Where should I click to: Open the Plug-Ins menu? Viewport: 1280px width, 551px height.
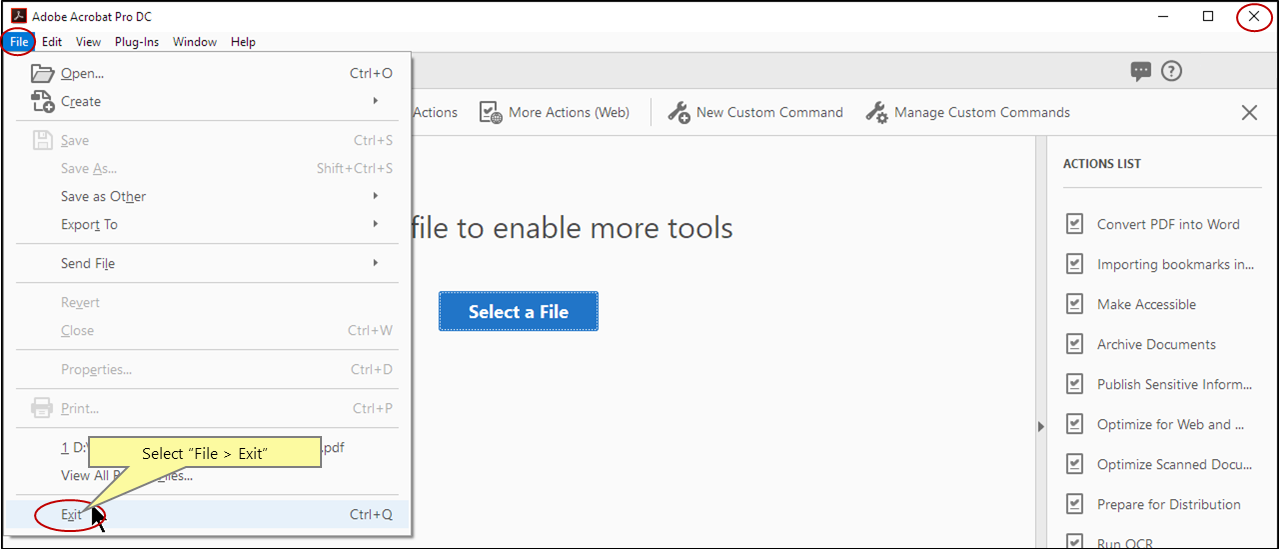pos(136,42)
